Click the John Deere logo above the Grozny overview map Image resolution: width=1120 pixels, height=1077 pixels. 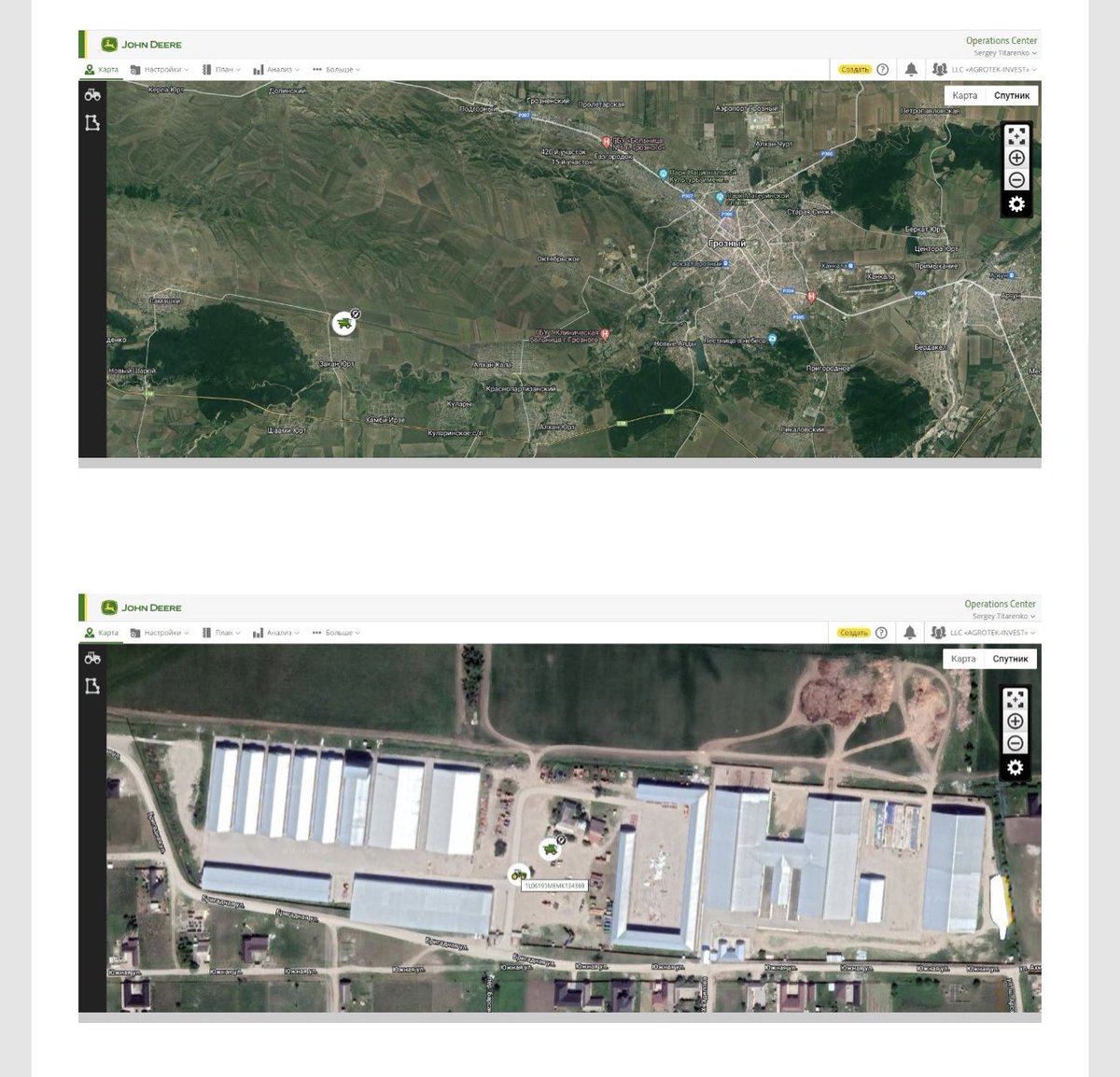coord(142,44)
